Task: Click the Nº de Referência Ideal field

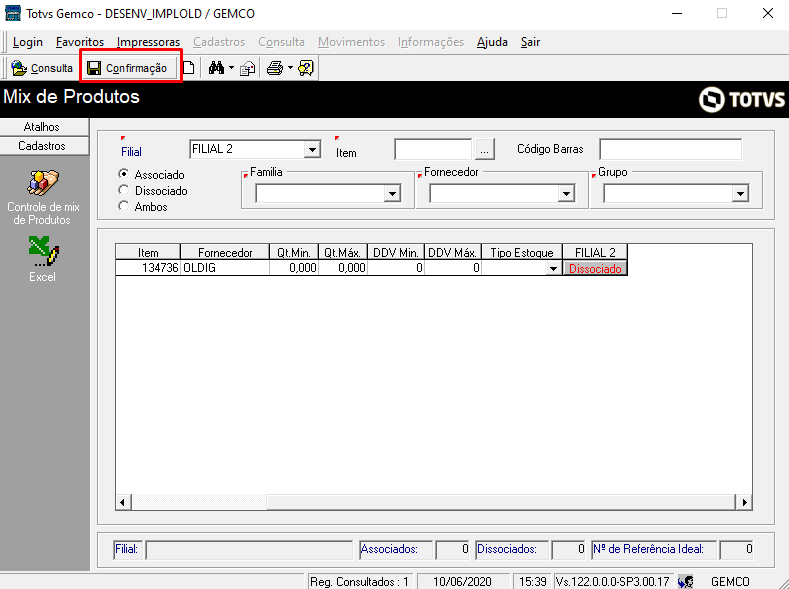Action: [x=737, y=550]
